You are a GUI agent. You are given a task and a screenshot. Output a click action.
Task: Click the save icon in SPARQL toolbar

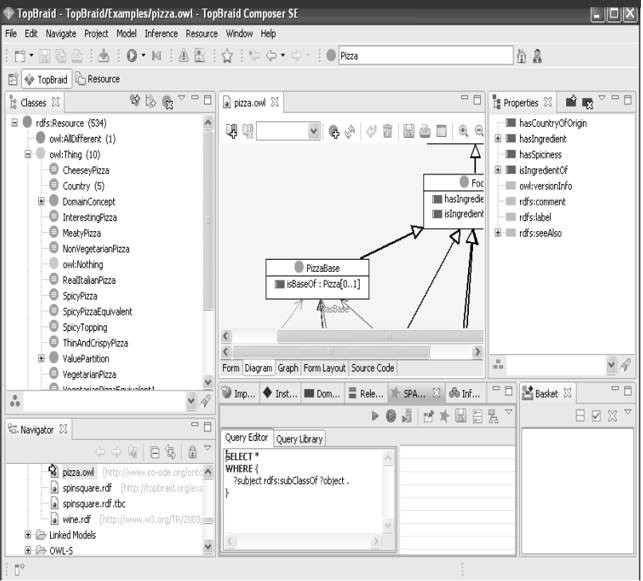pyautogui.click(x=460, y=416)
